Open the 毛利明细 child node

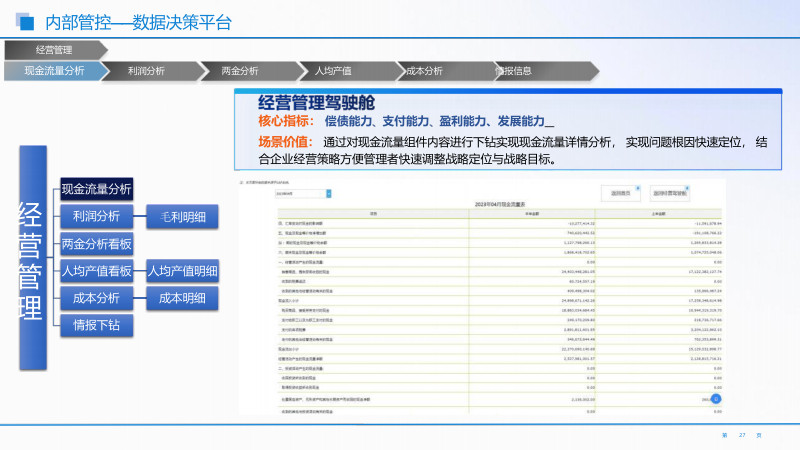[183, 216]
